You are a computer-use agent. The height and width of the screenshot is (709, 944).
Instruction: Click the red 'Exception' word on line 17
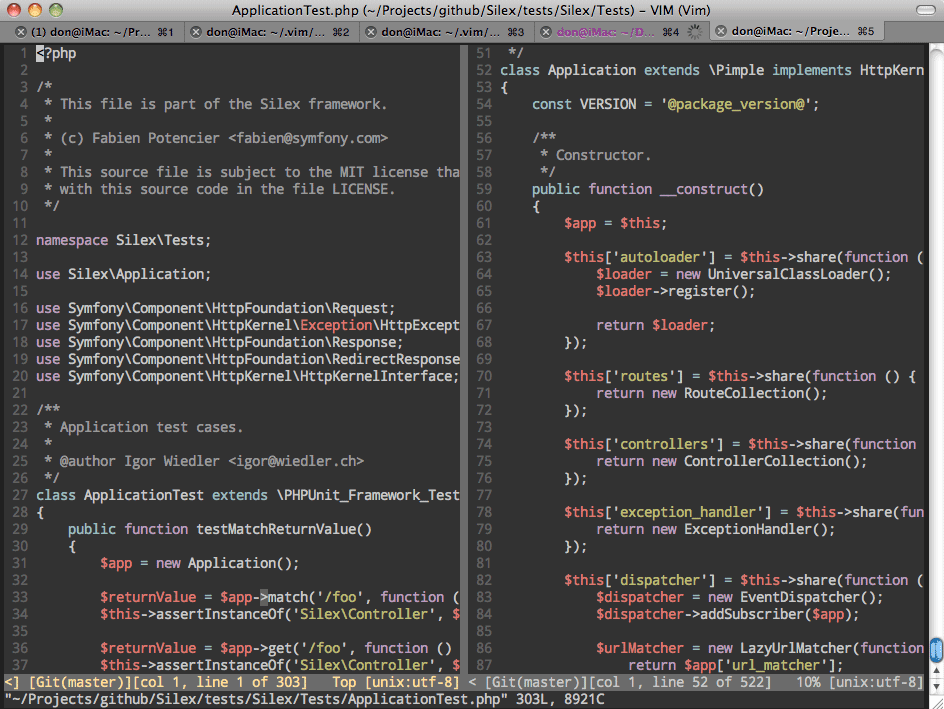pos(336,326)
